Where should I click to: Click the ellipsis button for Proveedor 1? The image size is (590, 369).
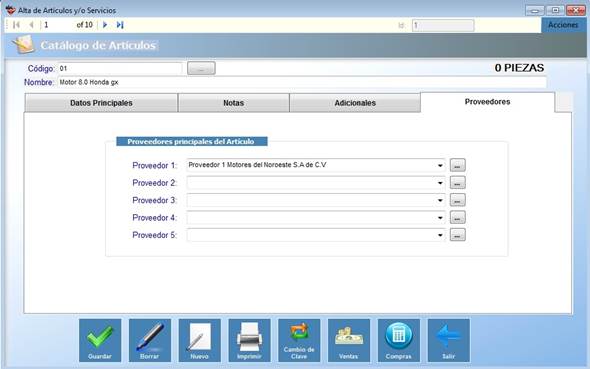click(458, 165)
